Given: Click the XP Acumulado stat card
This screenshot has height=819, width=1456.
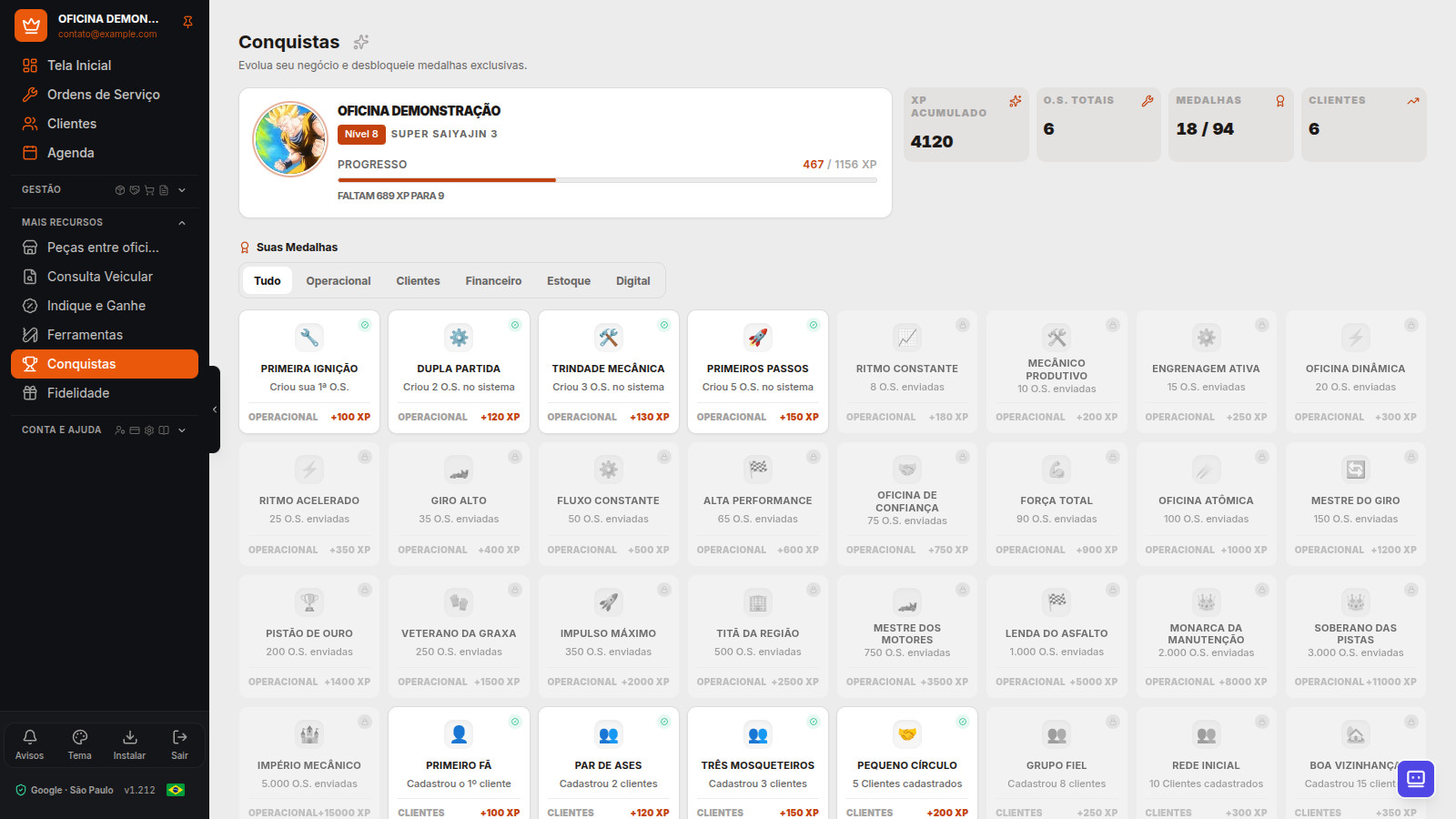Looking at the screenshot, I should point(966,125).
